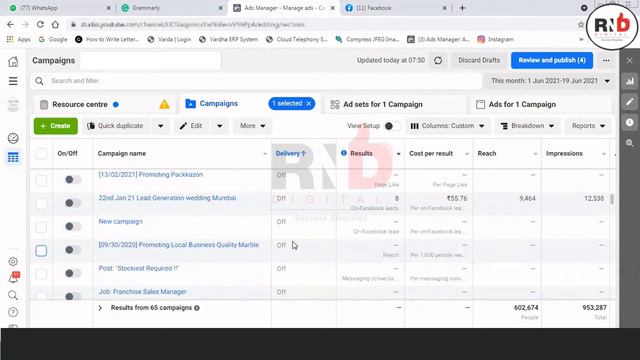Viewport: 640px width, 360px height.
Task: Tick checkbox for 22nd Jan 21 Lead Generation campaign
Action: click(x=41, y=203)
